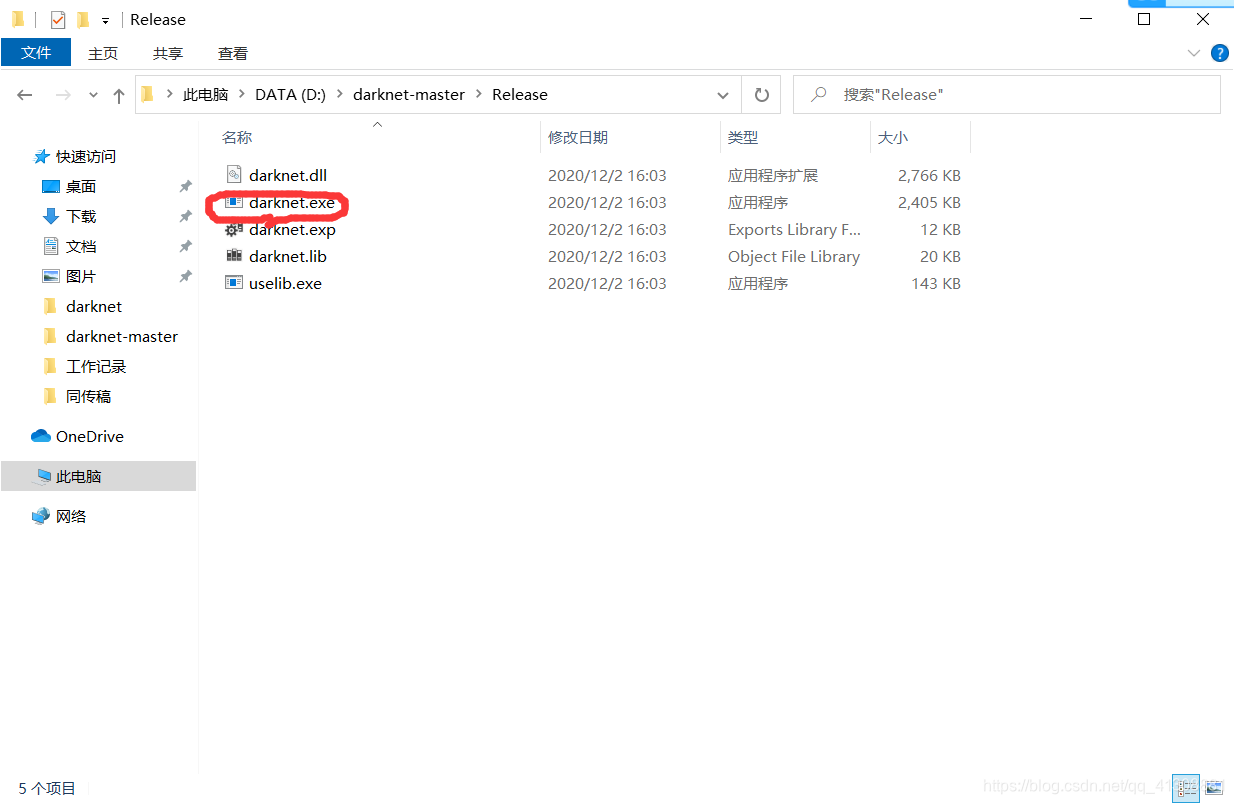Click the Documents (文档) icon in sidebar

[51, 246]
